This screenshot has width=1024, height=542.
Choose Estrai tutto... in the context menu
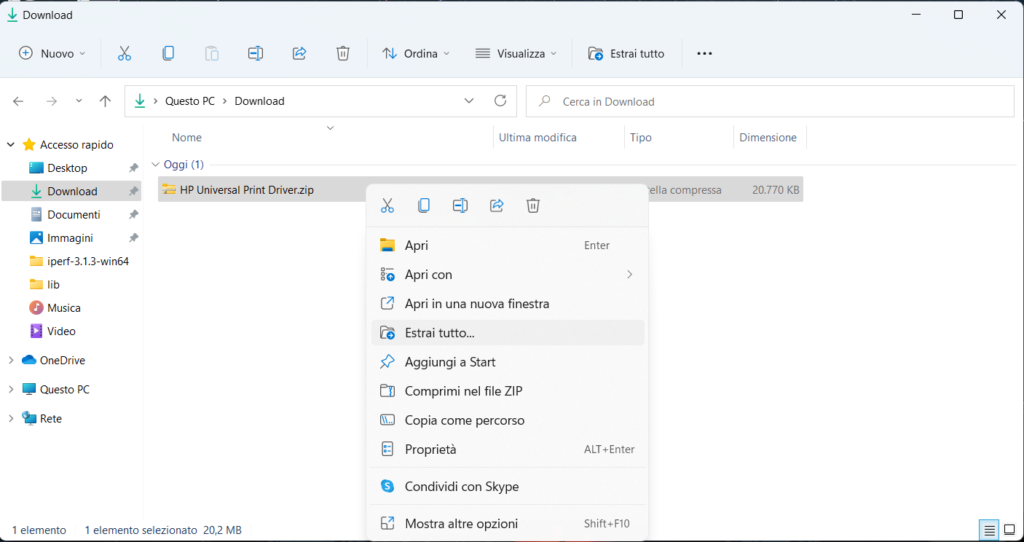point(507,332)
